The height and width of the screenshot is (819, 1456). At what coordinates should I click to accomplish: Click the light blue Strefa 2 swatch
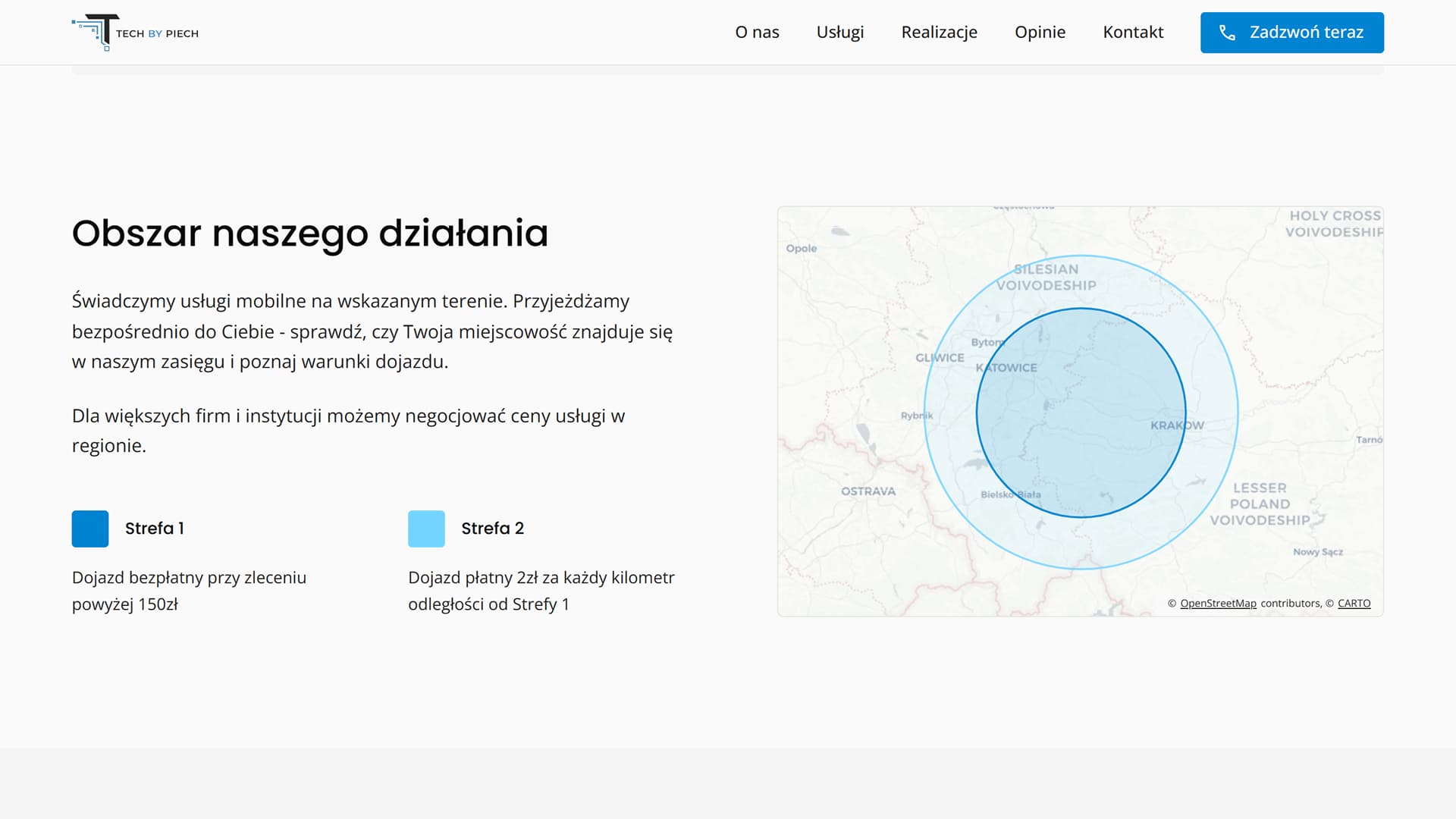click(426, 529)
